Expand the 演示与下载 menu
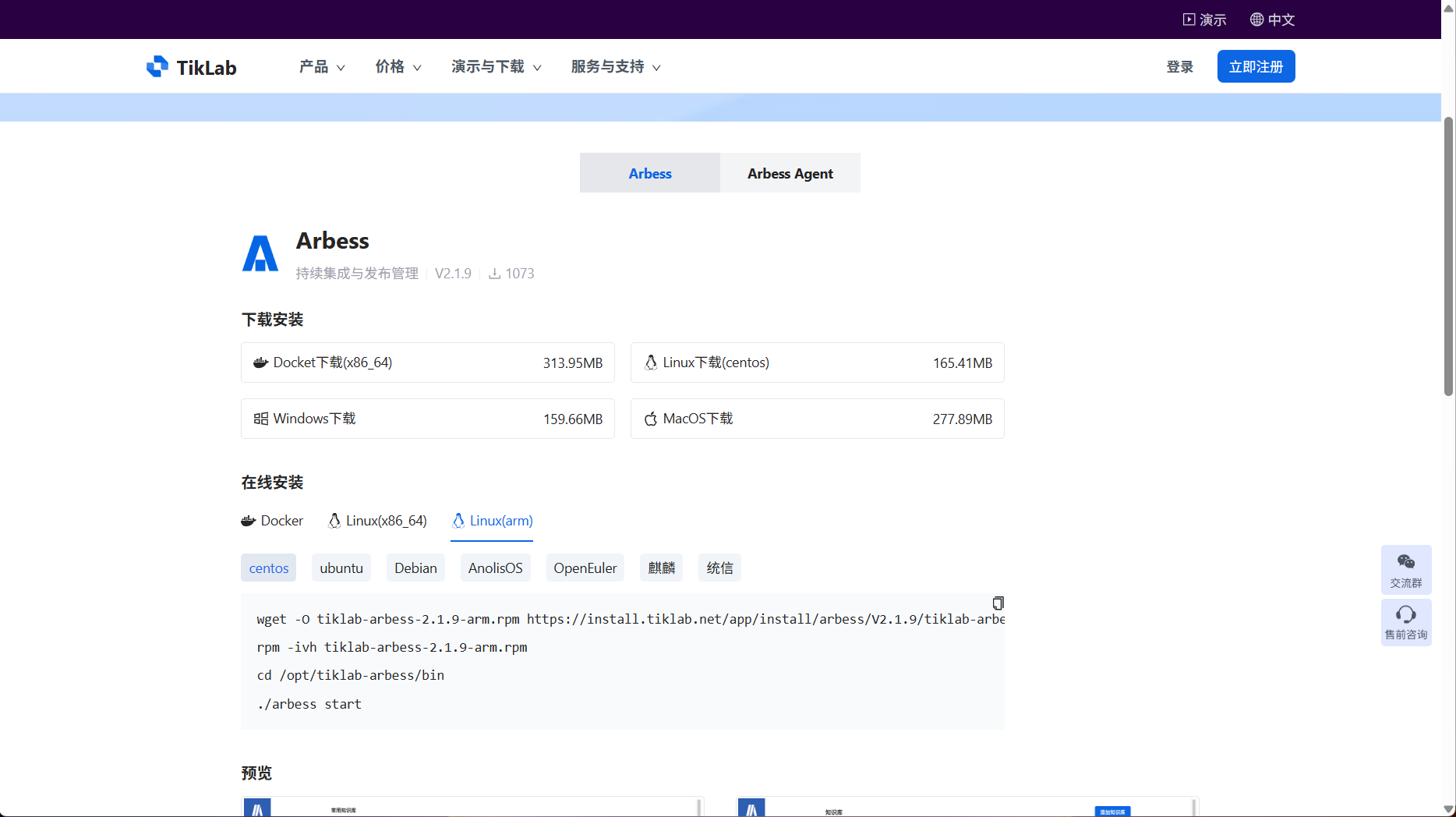 (x=497, y=67)
